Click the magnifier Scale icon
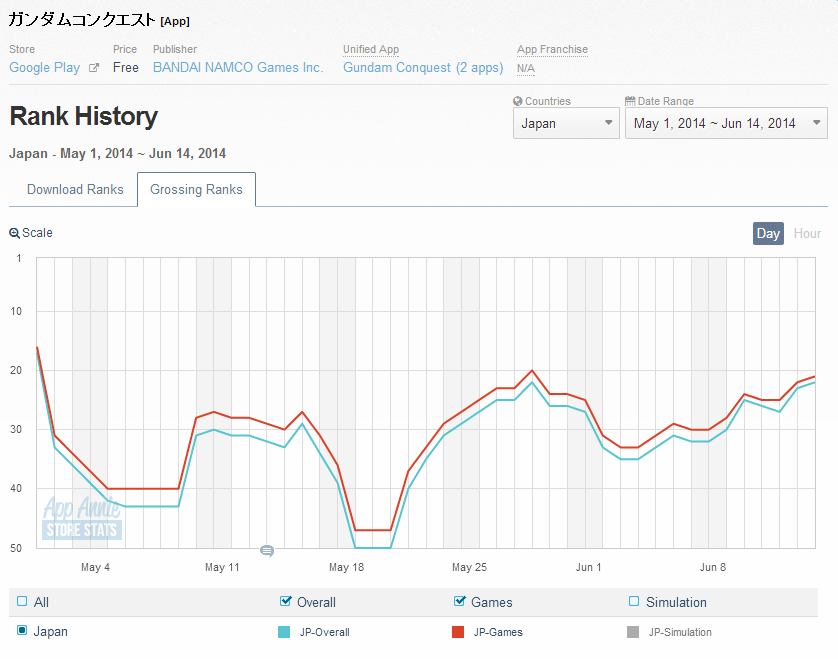This screenshot has height=659, width=838. click(14, 233)
